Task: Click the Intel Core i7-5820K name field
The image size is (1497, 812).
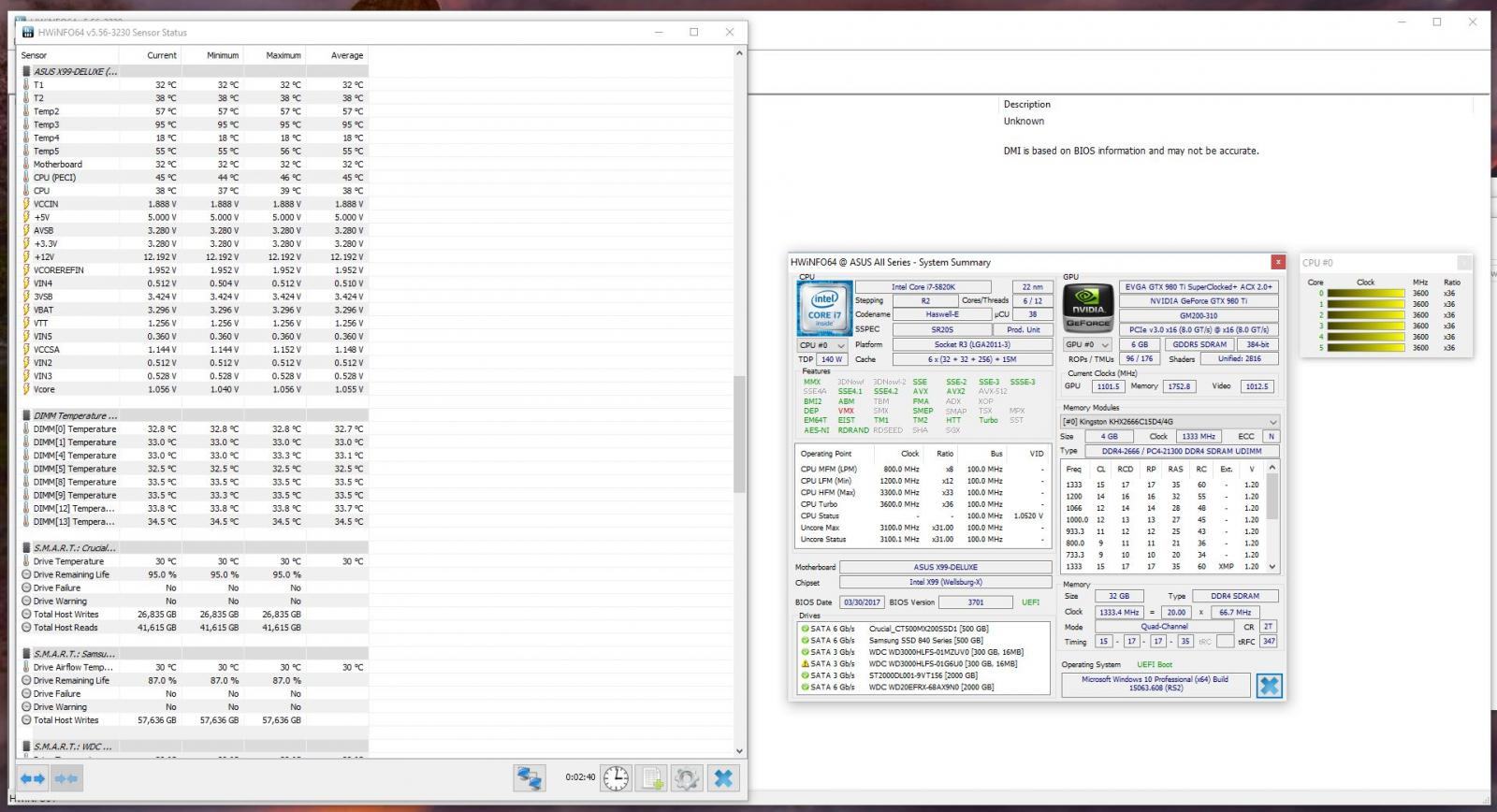Action: tap(923, 287)
